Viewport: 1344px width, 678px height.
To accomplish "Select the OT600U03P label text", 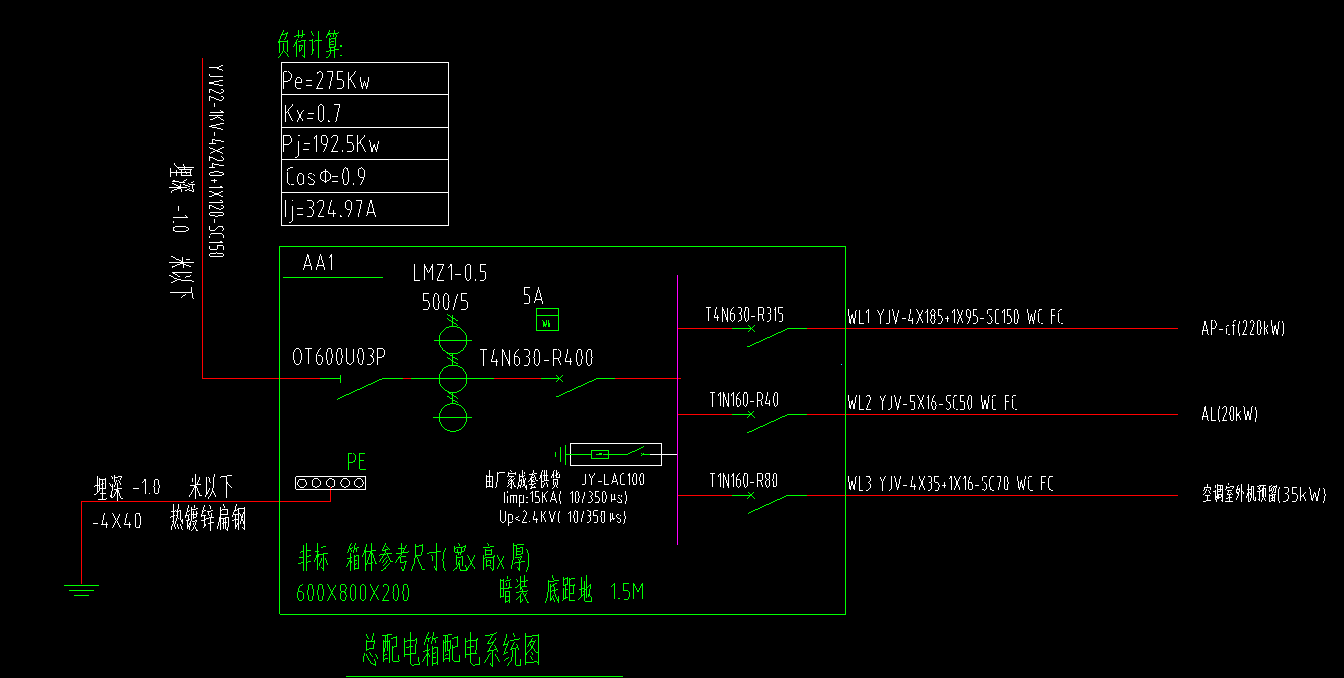I will 338,357.
